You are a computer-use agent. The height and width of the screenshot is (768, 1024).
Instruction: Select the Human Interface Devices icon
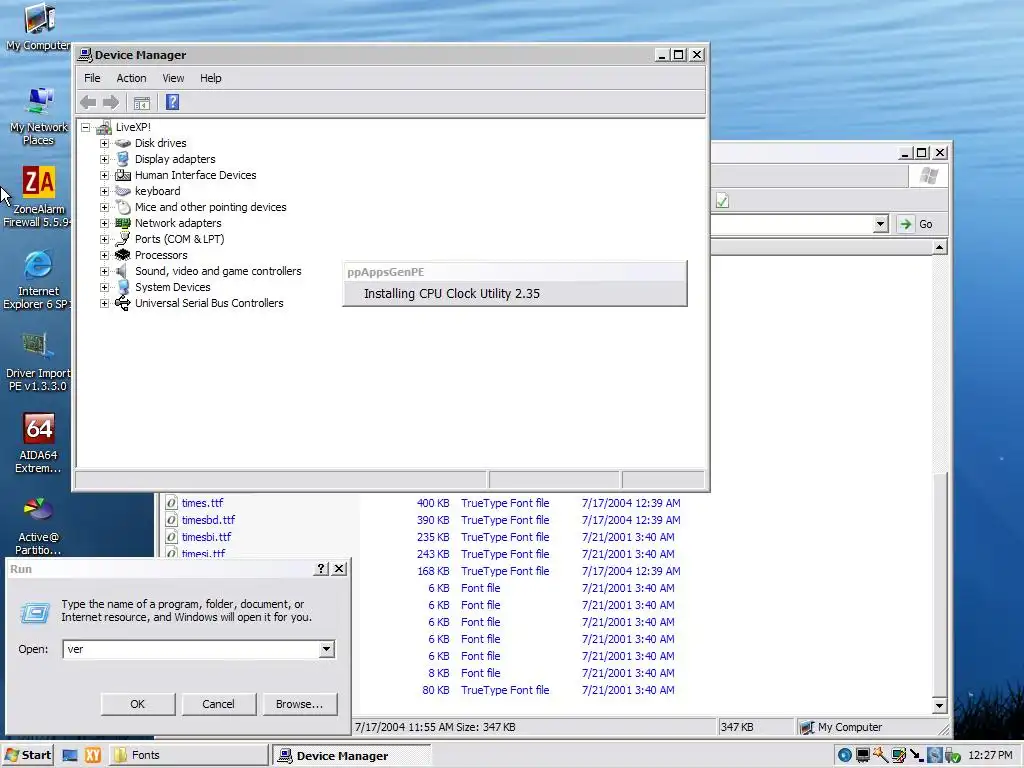[122, 175]
